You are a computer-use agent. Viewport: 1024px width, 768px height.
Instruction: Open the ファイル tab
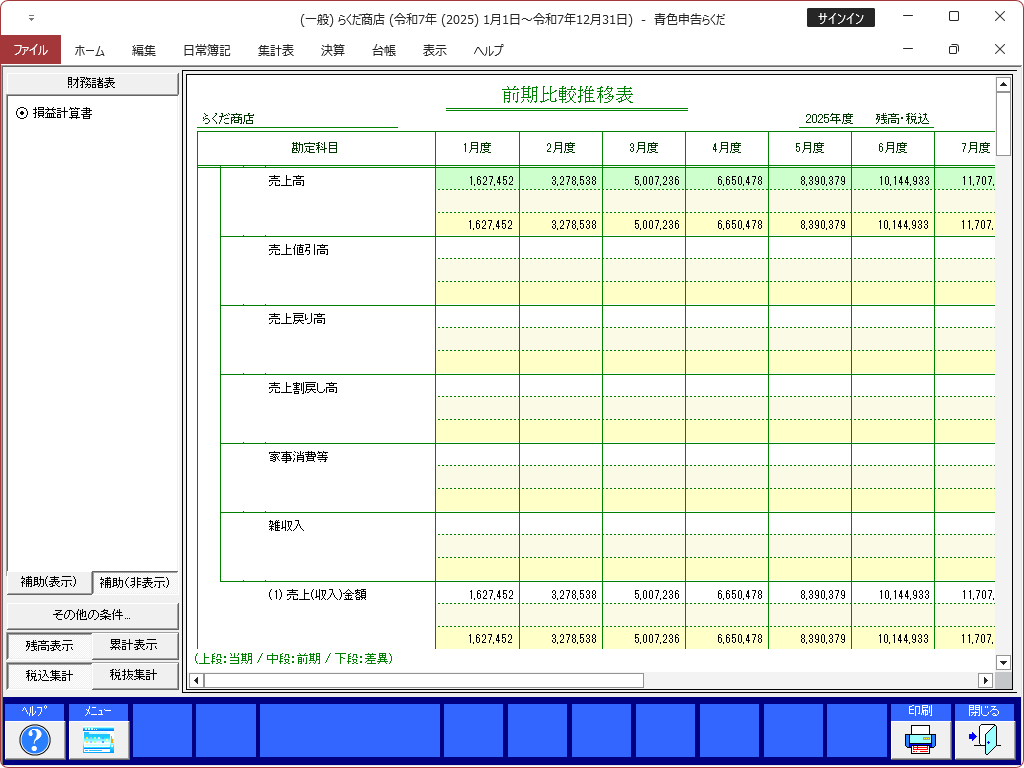(30, 50)
